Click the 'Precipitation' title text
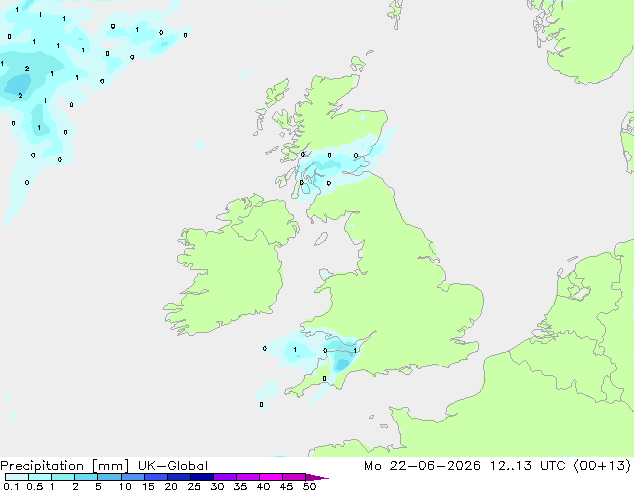The image size is (634, 490). (42, 466)
